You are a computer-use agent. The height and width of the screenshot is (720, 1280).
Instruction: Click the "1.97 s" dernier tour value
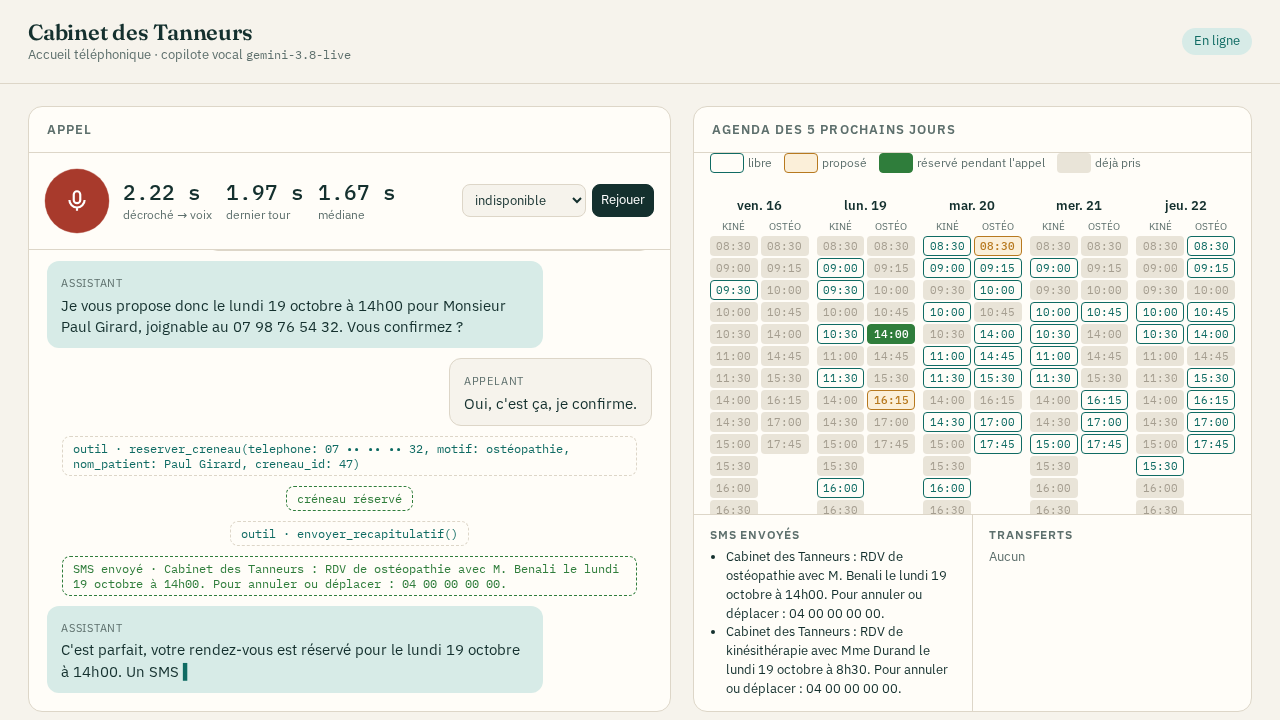point(264,193)
